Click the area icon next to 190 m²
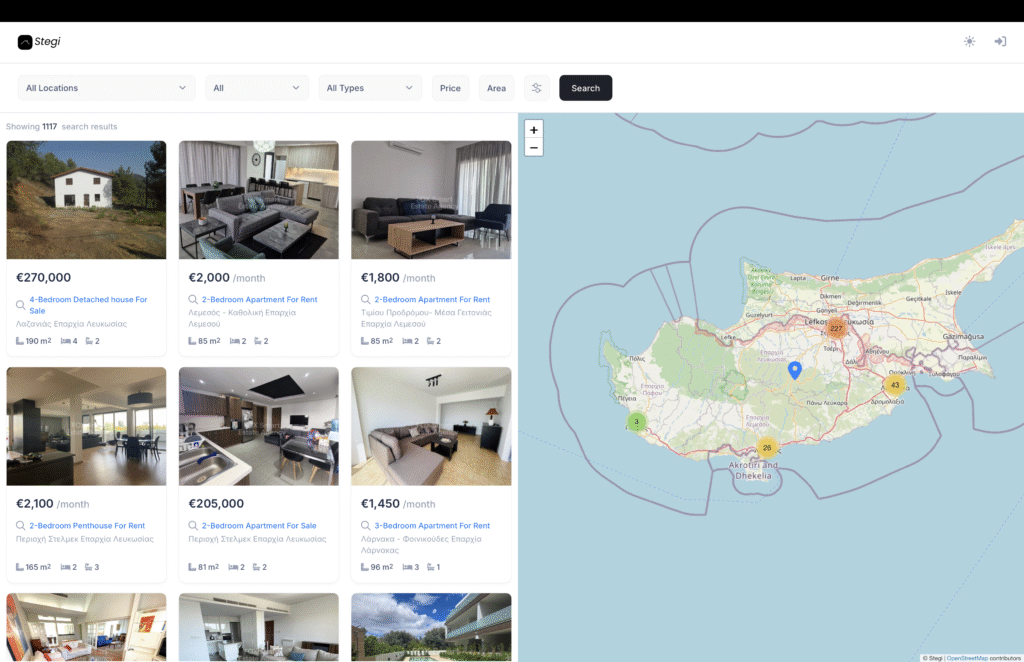 point(20,341)
